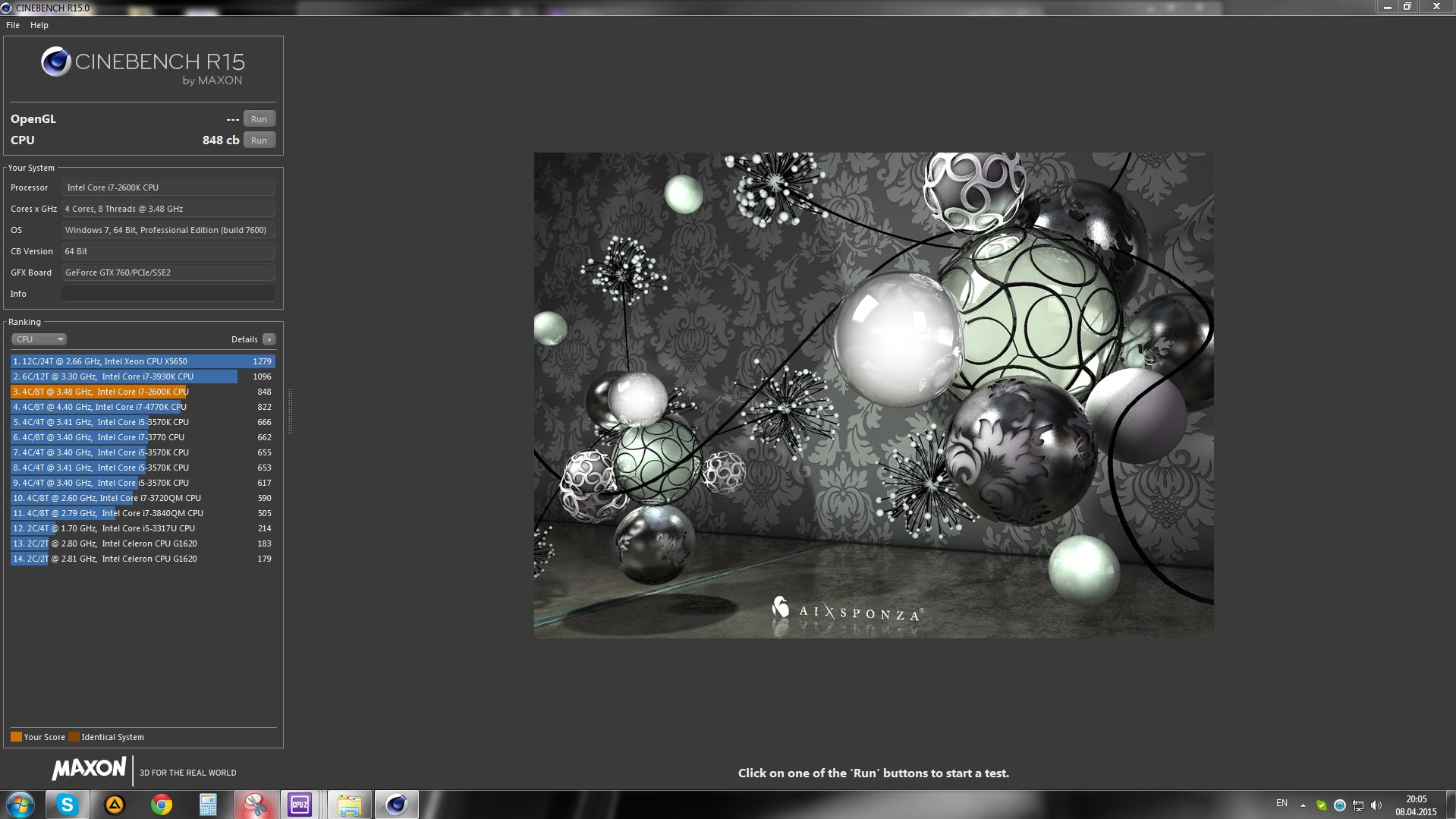Click the Your Score orange legend swatch
1456x819 pixels.
click(16, 736)
